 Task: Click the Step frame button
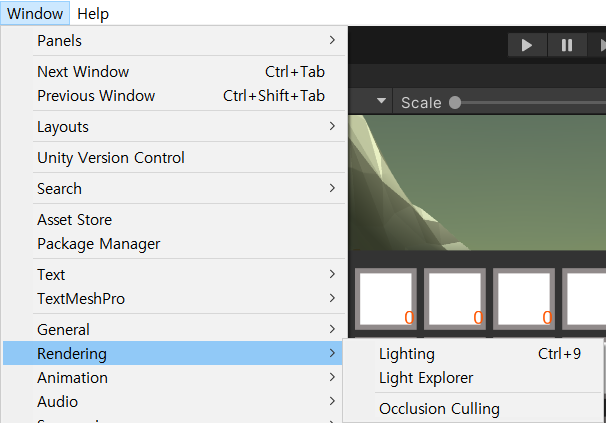coord(599,45)
